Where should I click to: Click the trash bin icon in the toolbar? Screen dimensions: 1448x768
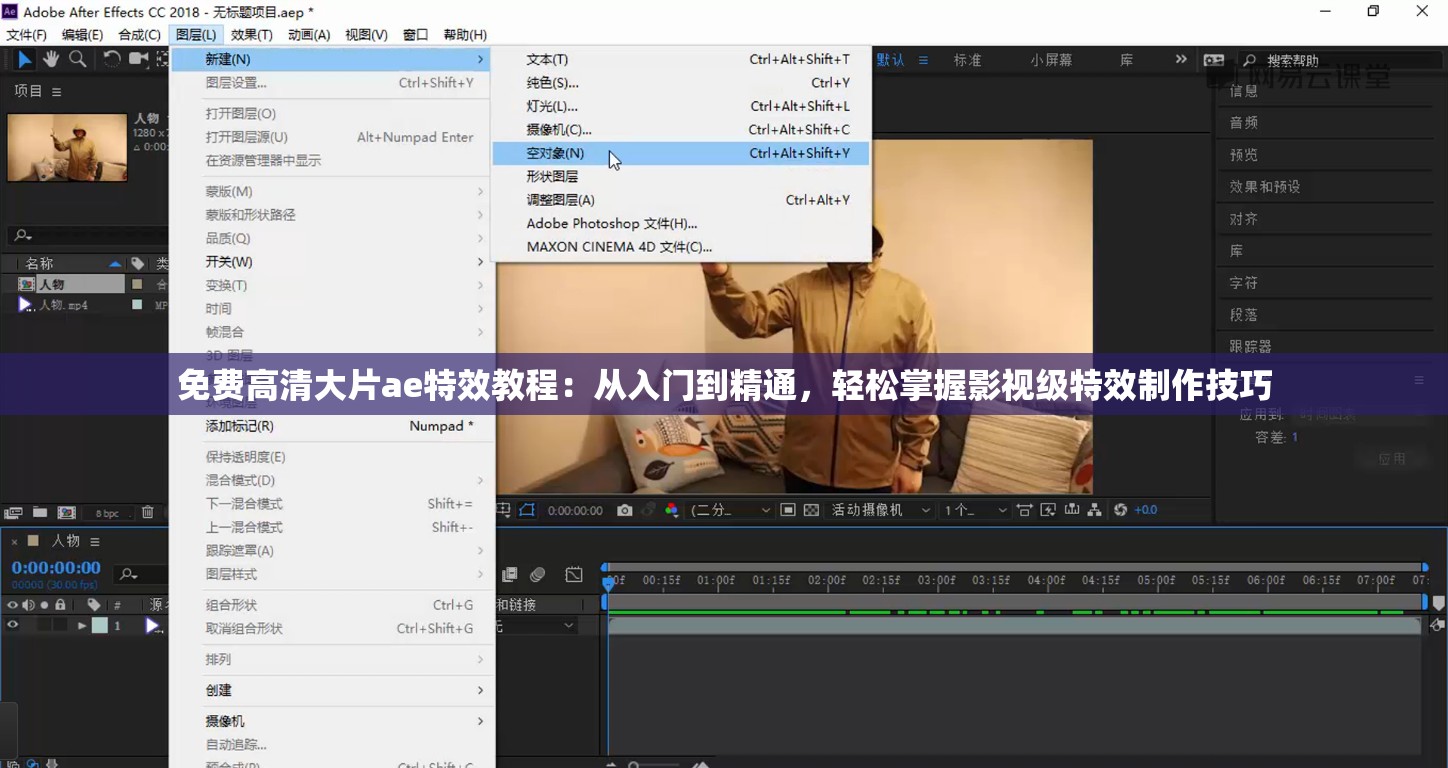coord(148,511)
